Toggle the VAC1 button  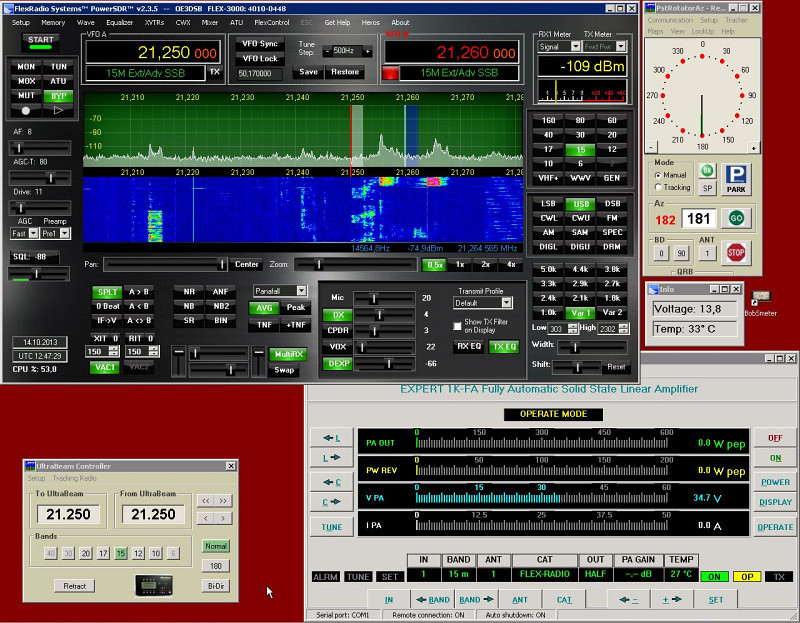tap(105, 367)
